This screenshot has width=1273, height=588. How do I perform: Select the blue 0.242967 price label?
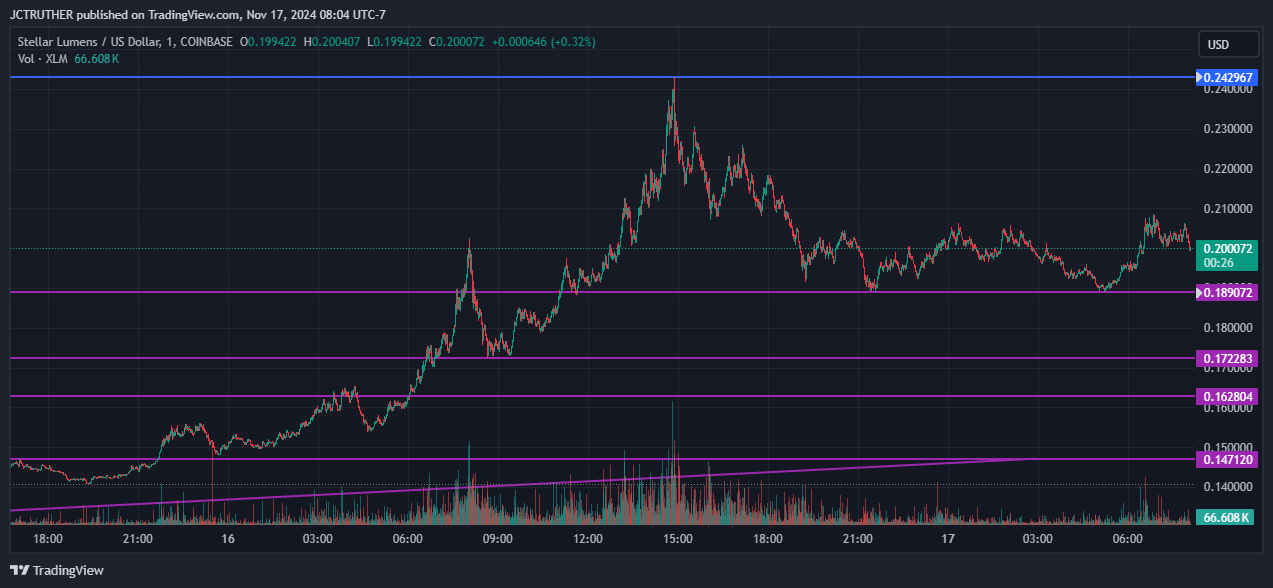(1226, 77)
